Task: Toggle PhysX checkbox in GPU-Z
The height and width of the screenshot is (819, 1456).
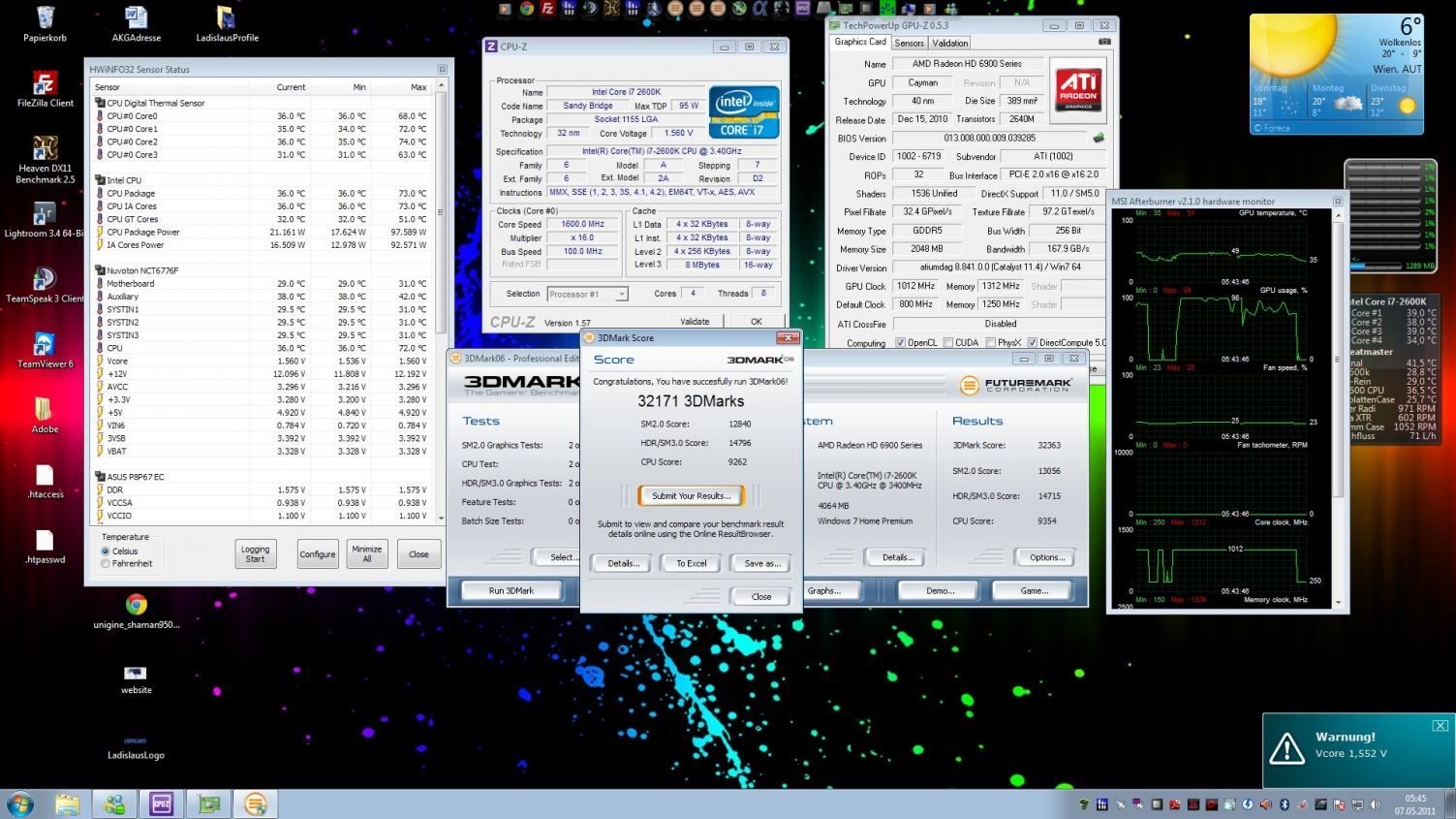Action: (x=990, y=342)
